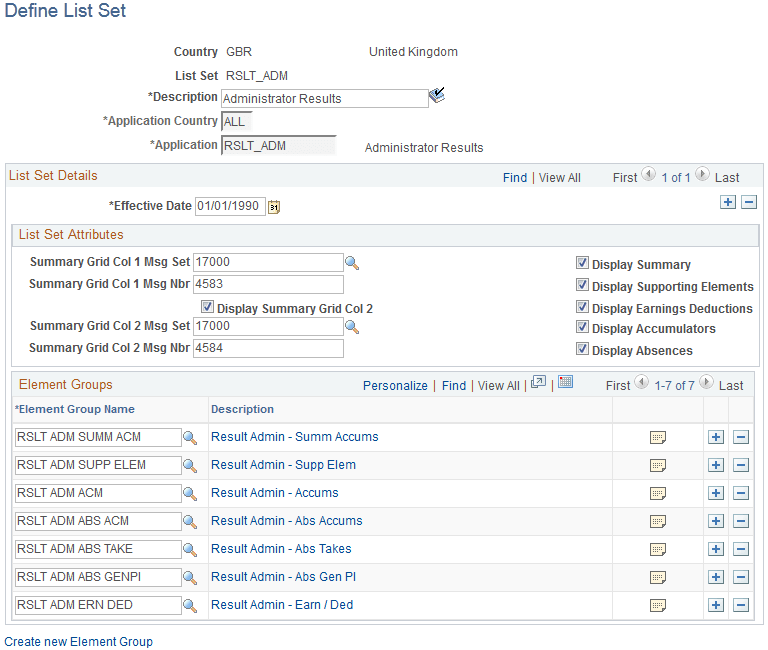768x650 pixels.
Task: Click the RSLT ADM ERN DED name field
Action: (98, 605)
